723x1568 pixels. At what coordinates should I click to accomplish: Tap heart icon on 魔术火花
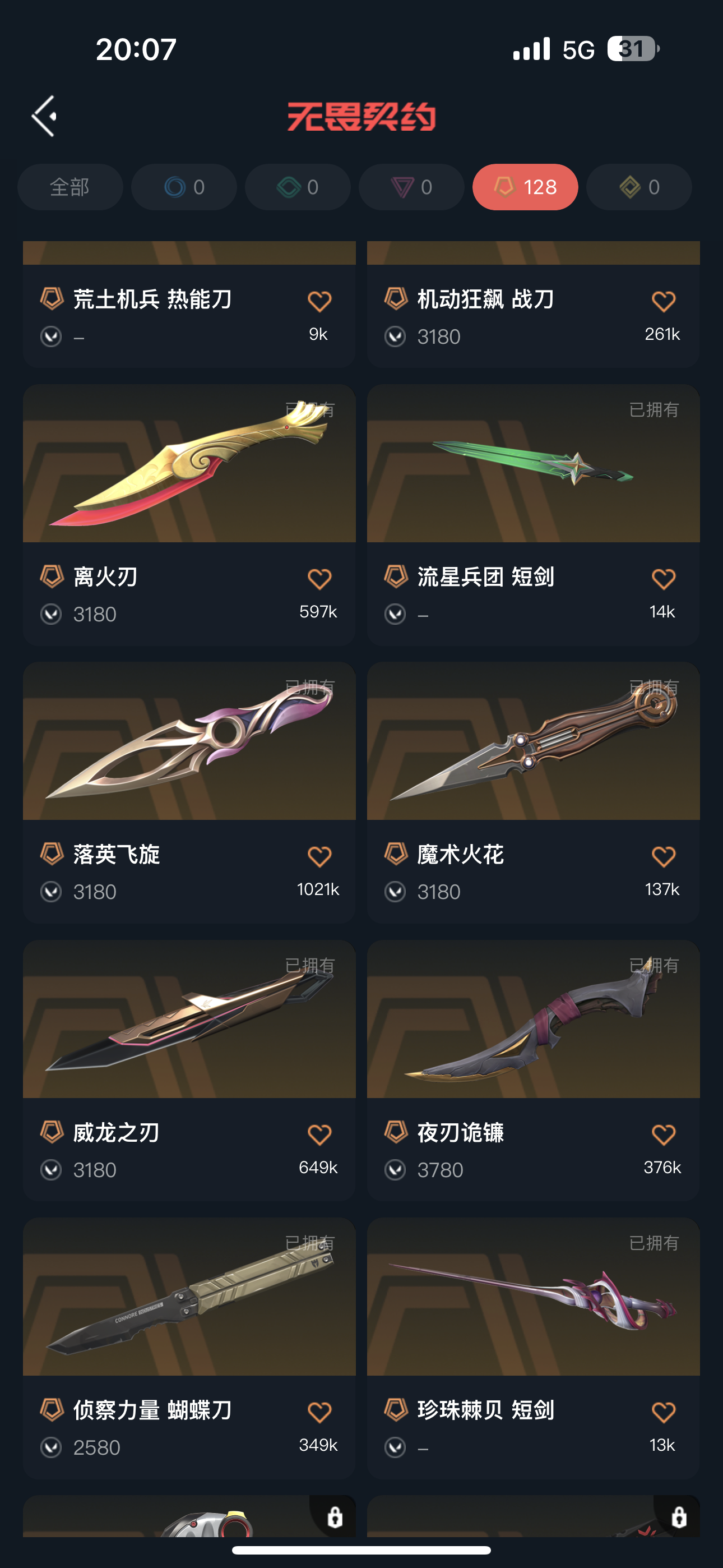pos(664,856)
